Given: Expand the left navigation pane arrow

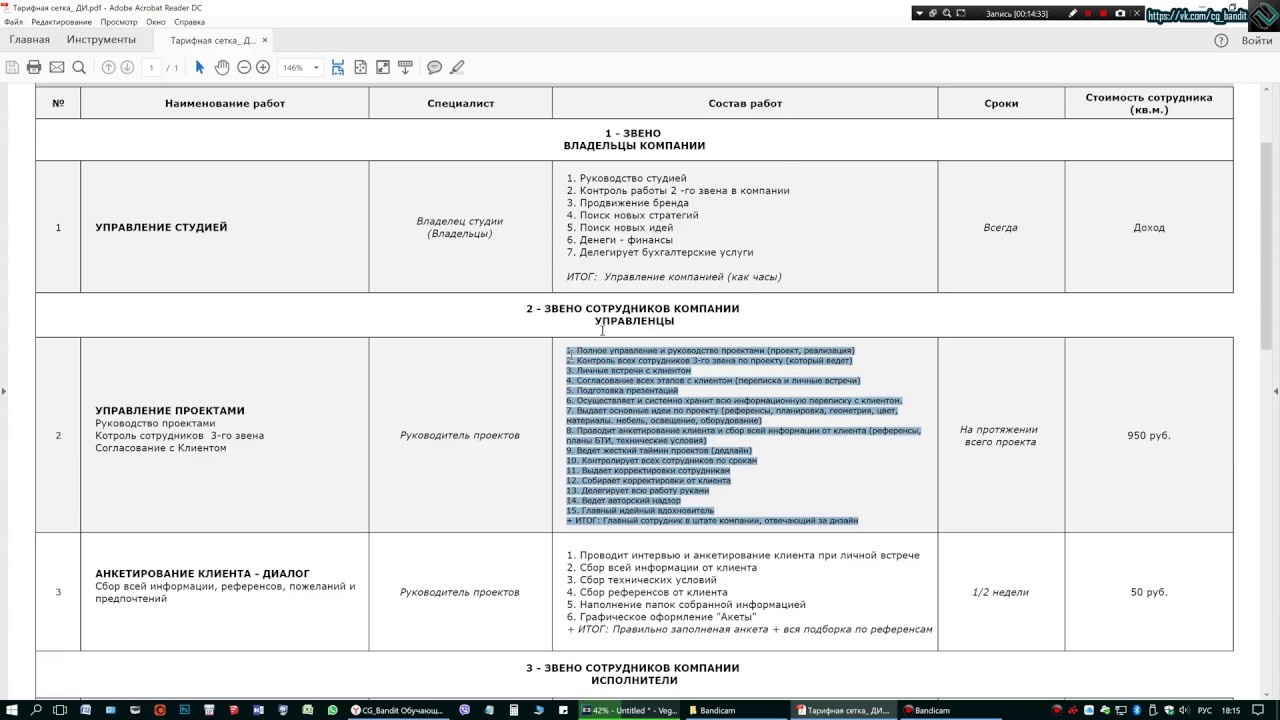Looking at the screenshot, I should click(x=4, y=391).
